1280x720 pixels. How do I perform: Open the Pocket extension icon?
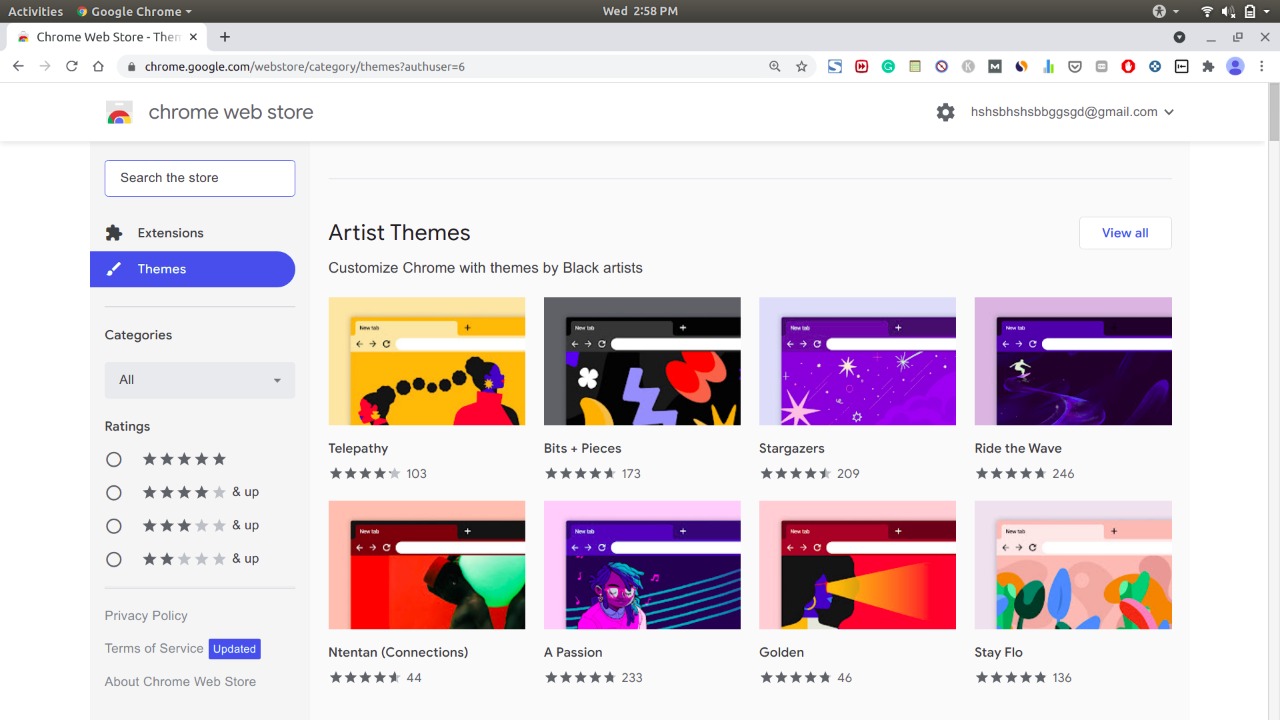1075,66
